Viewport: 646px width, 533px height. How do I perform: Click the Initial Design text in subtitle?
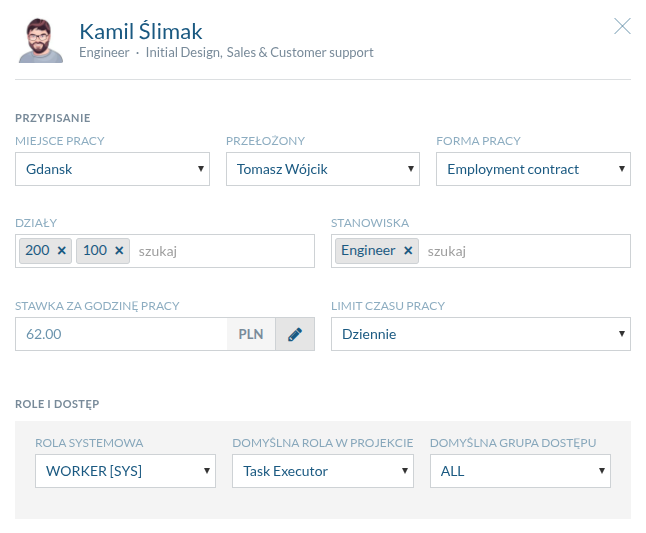[x=184, y=53]
